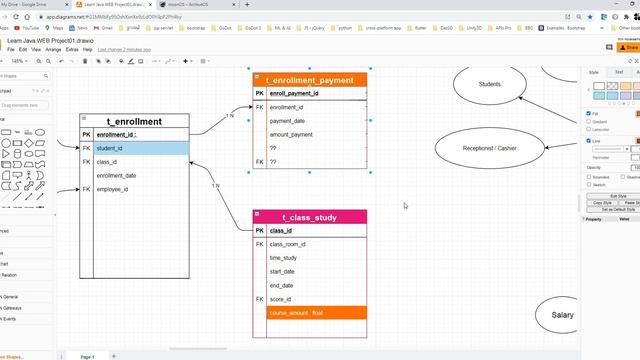Switch to the Text tab in format panel
The width and height of the screenshot is (640, 360).
[619, 72]
